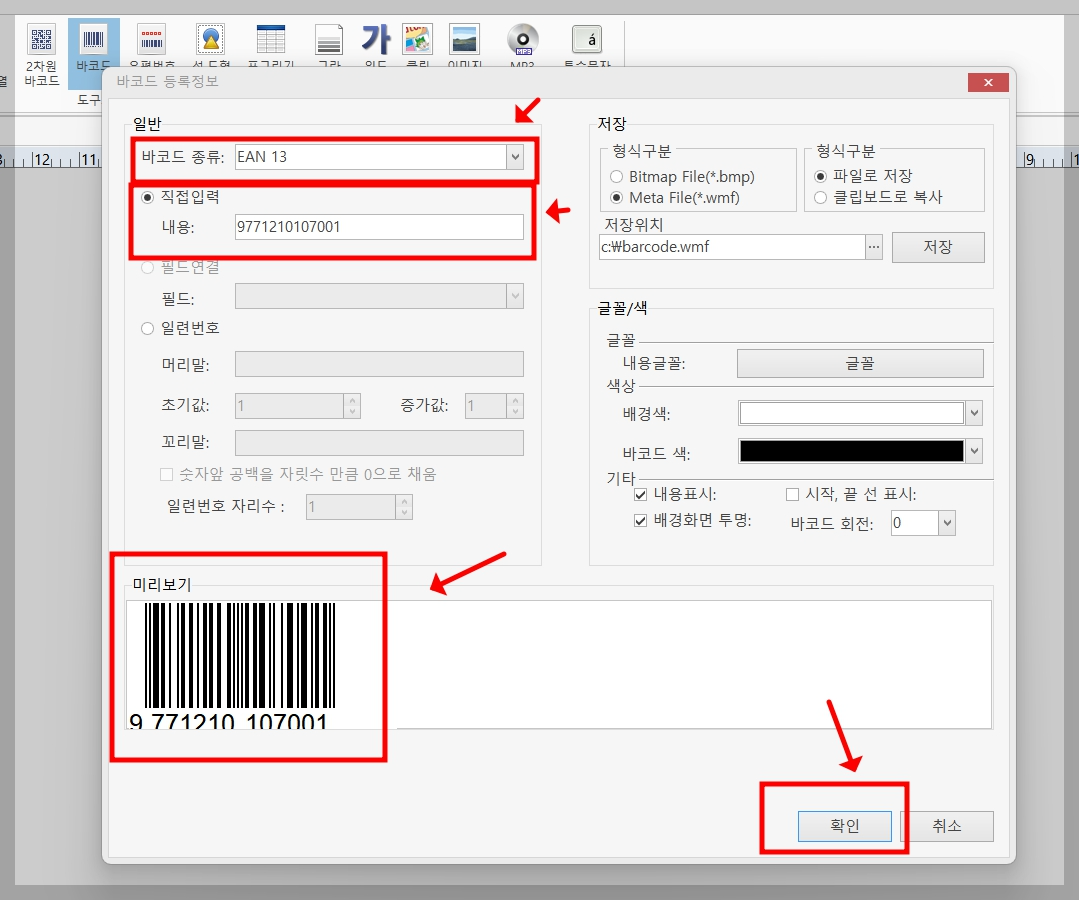The image size is (1079, 900).
Task: Focus the 머리말 prefix field
Action: (x=379, y=364)
